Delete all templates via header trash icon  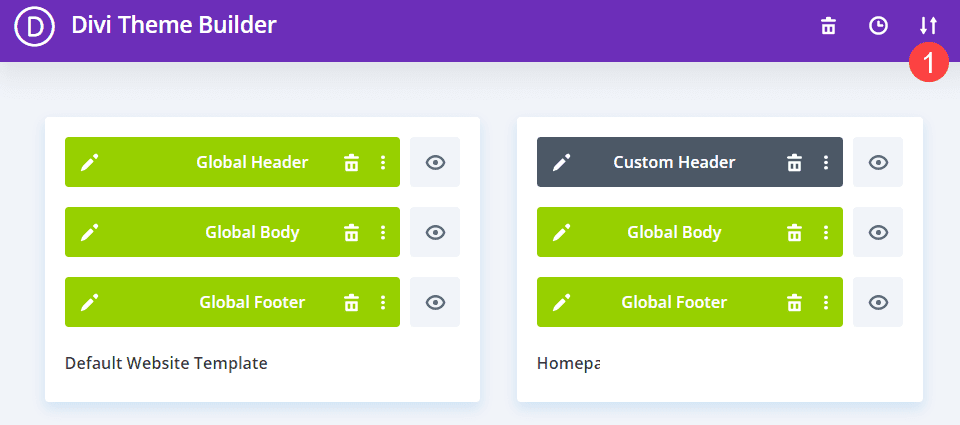pos(828,26)
